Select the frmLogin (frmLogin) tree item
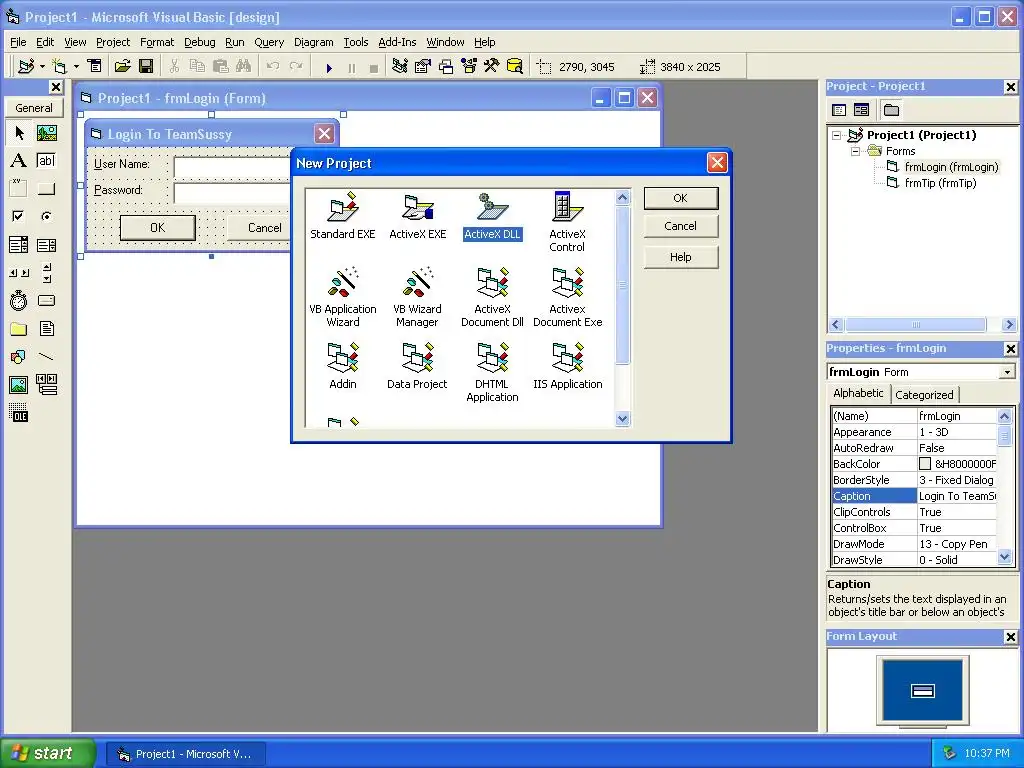1024x768 pixels. (x=952, y=167)
